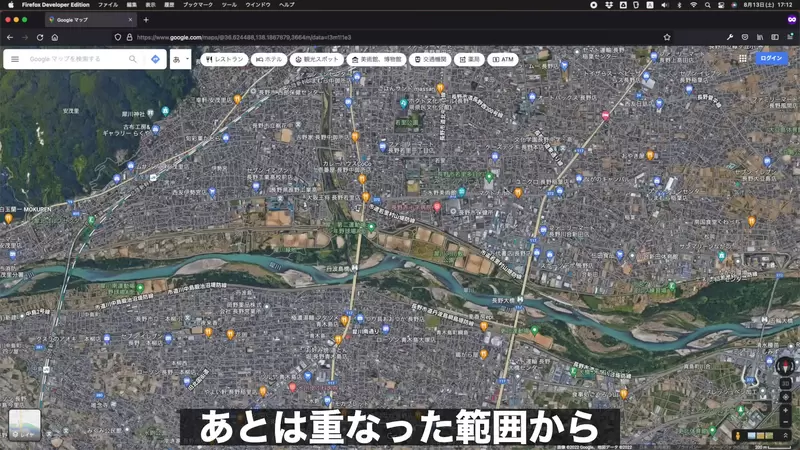
Task: Click the 丹波島橋 bridge label
Action: click(x=337, y=268)
